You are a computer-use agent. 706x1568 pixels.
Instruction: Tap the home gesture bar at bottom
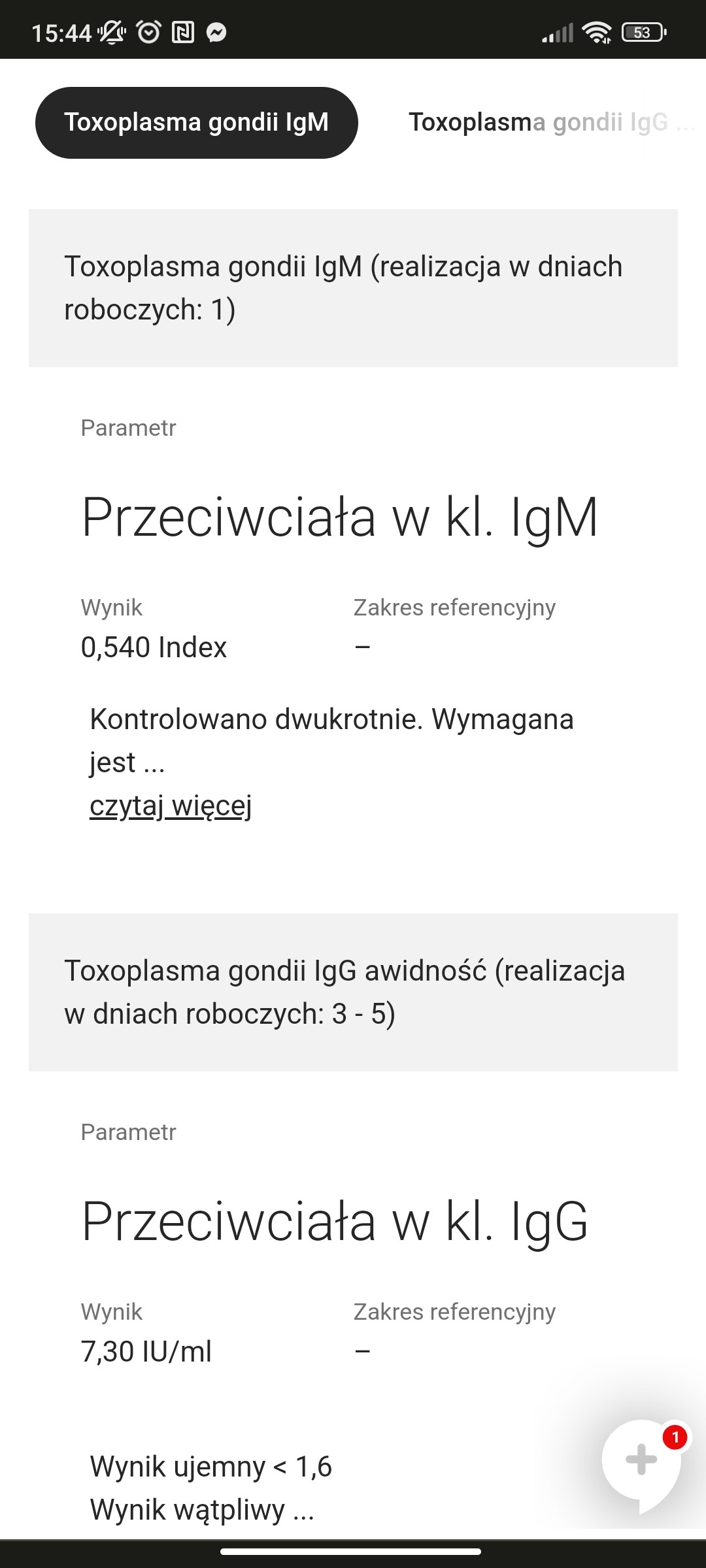[351, 1552]
